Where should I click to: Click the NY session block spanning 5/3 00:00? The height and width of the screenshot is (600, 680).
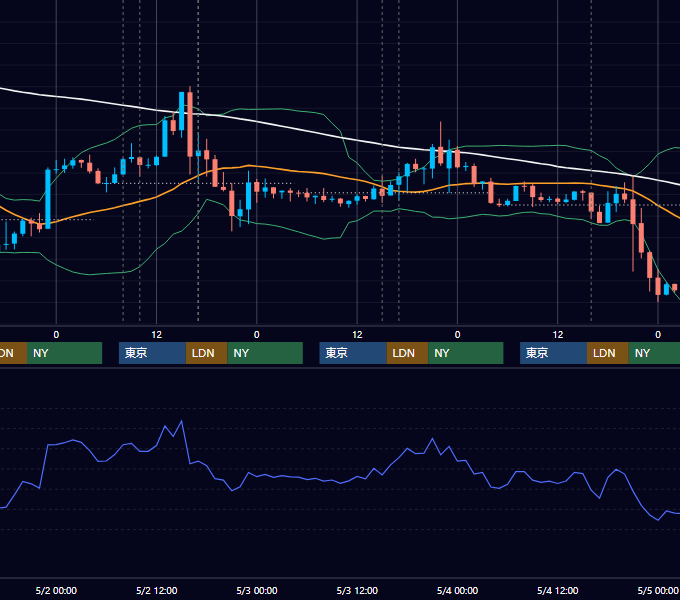point(265,353)
